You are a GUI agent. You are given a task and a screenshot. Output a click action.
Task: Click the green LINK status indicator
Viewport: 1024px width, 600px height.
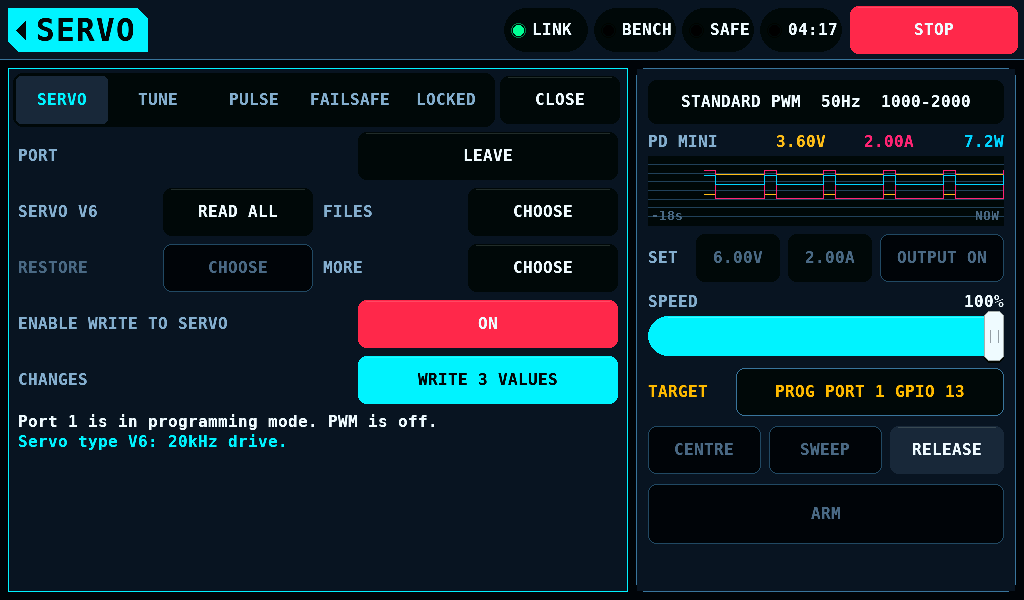pos(545,30)
